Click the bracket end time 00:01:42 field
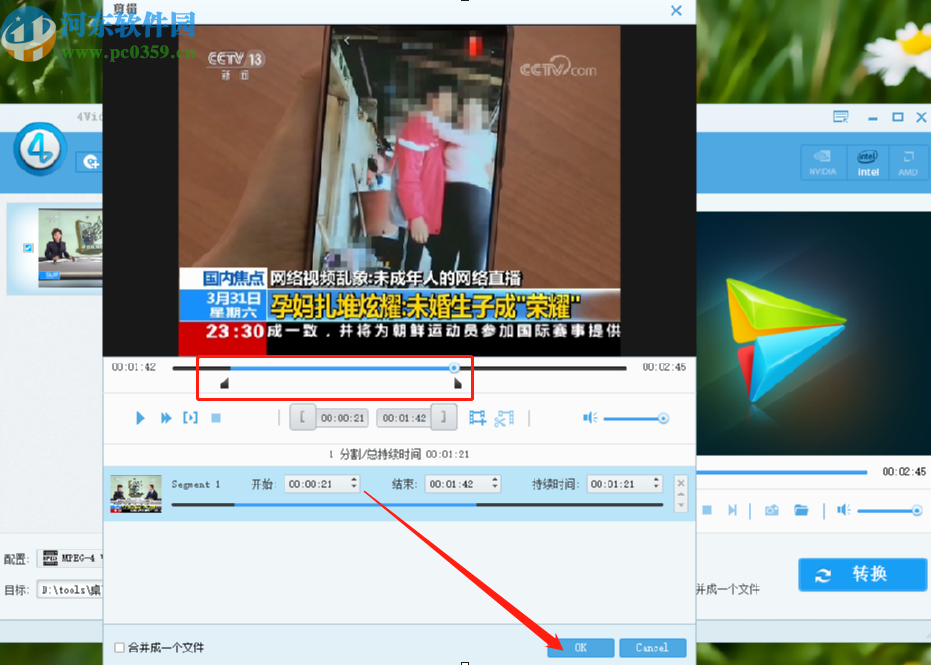This screenshot has width=931, height=665. (404, 418)
